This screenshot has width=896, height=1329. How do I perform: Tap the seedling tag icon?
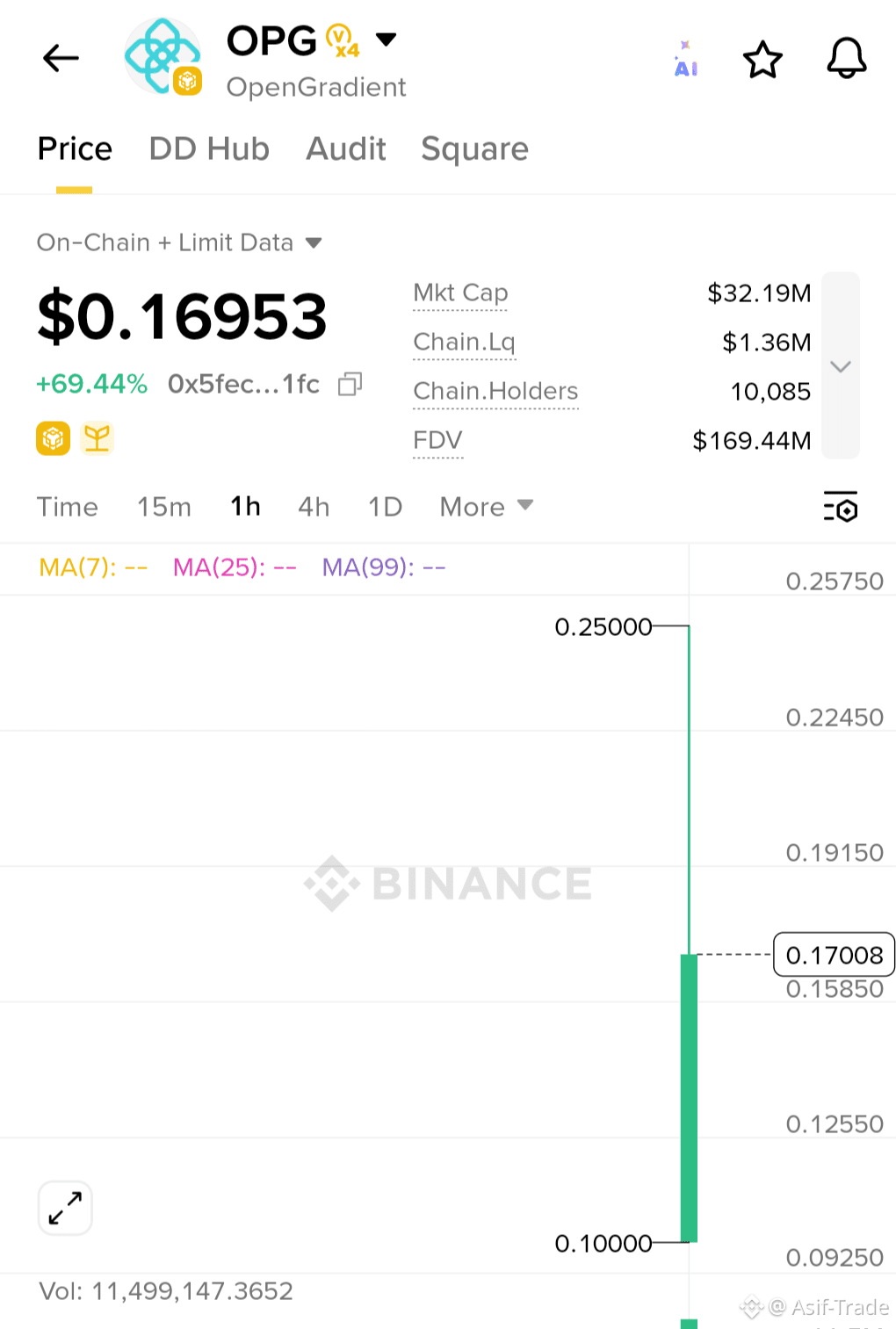[97, 437]
